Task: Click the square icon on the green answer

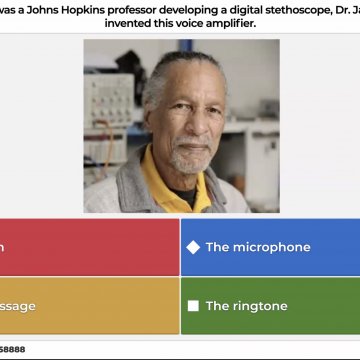Action: [193, 306]
